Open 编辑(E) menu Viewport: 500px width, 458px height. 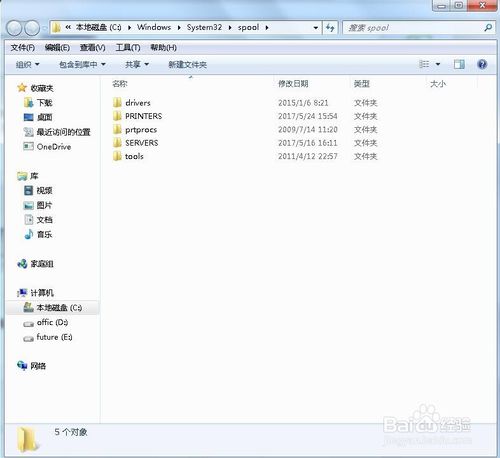pos(57,48)
